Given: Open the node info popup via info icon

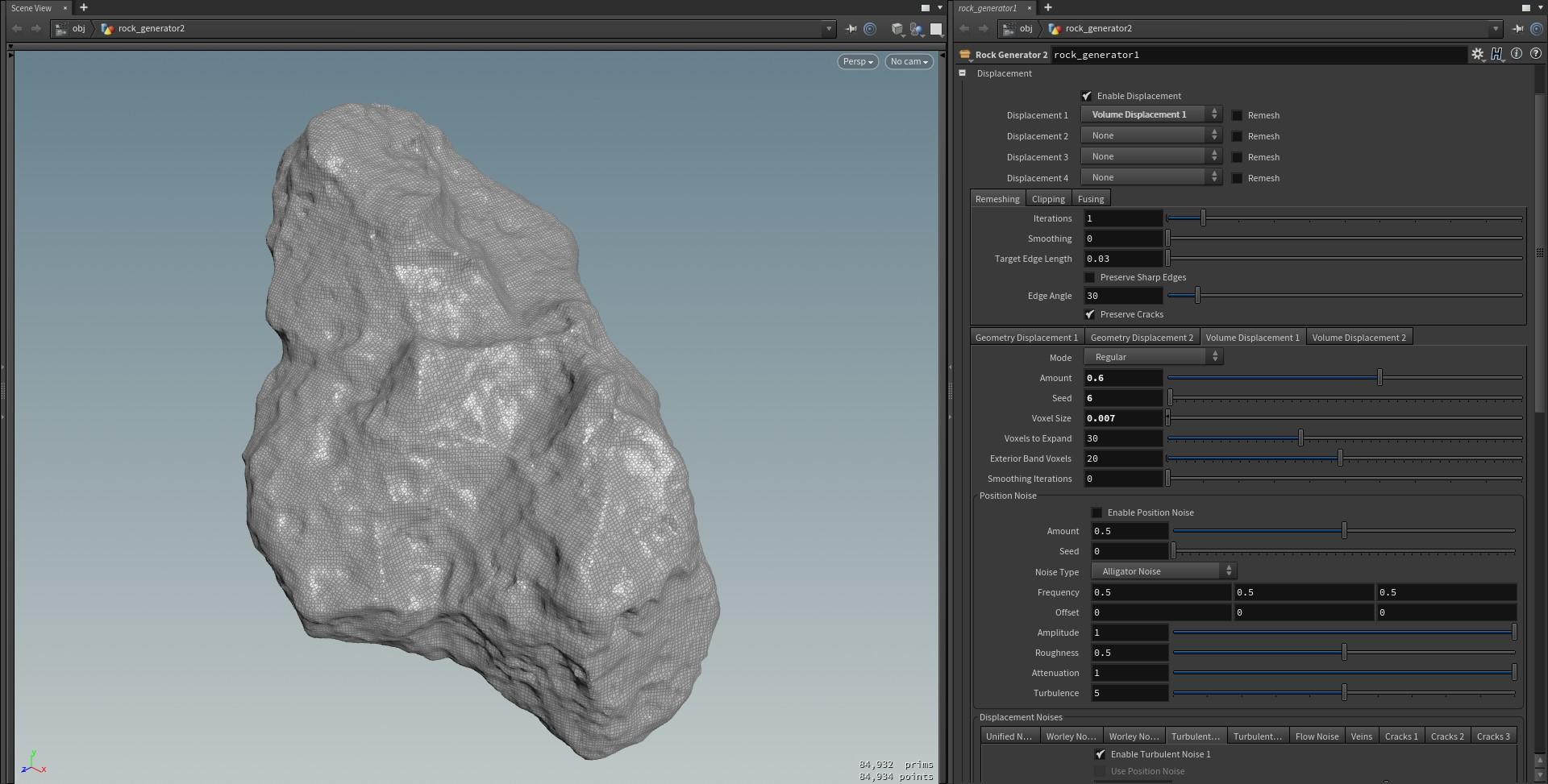Looking at the screenshot, I should tap(1517, 54).
